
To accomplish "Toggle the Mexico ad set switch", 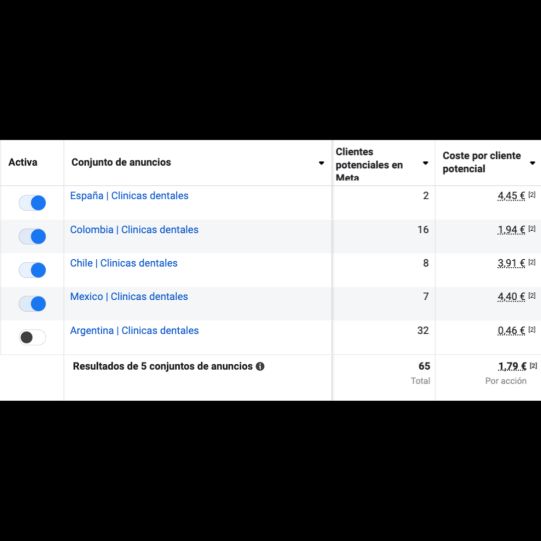I will 32,304.
